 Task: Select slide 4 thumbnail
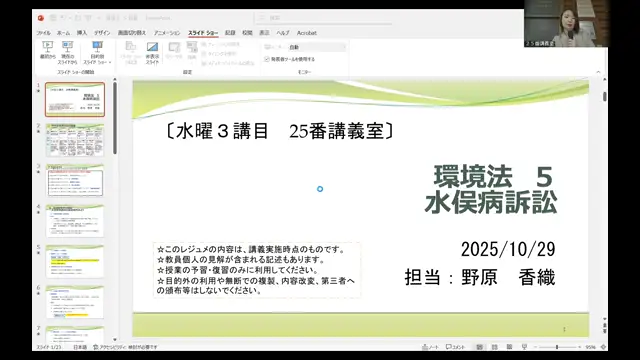pos(75,221)
